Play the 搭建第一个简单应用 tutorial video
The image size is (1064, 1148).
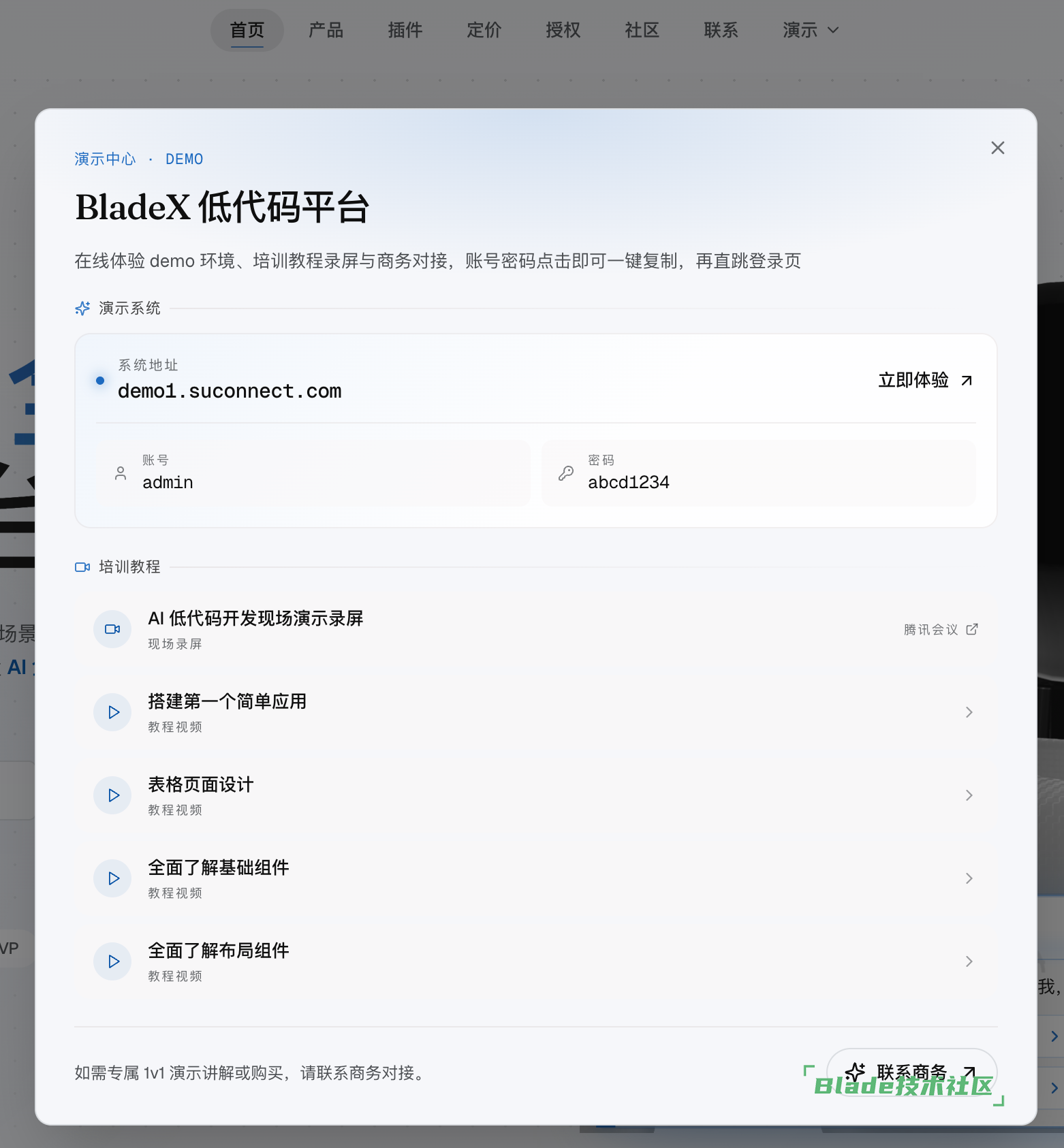[112, 712]
